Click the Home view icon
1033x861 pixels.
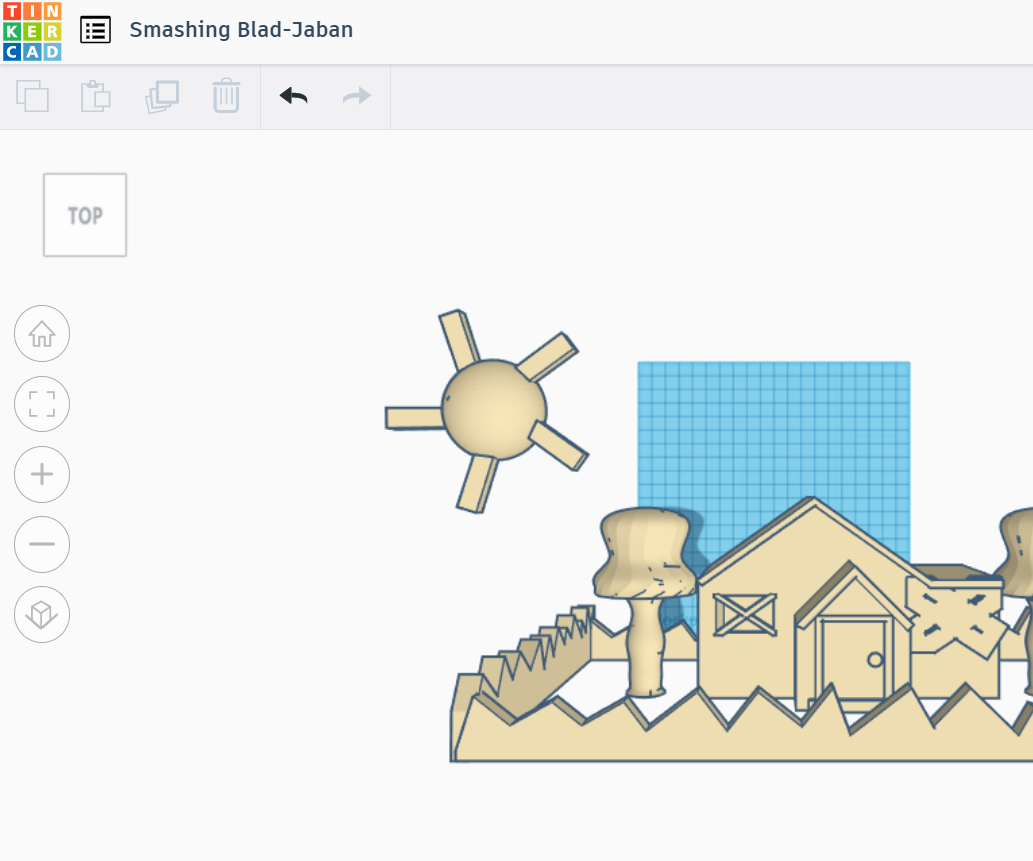[41, 333]
